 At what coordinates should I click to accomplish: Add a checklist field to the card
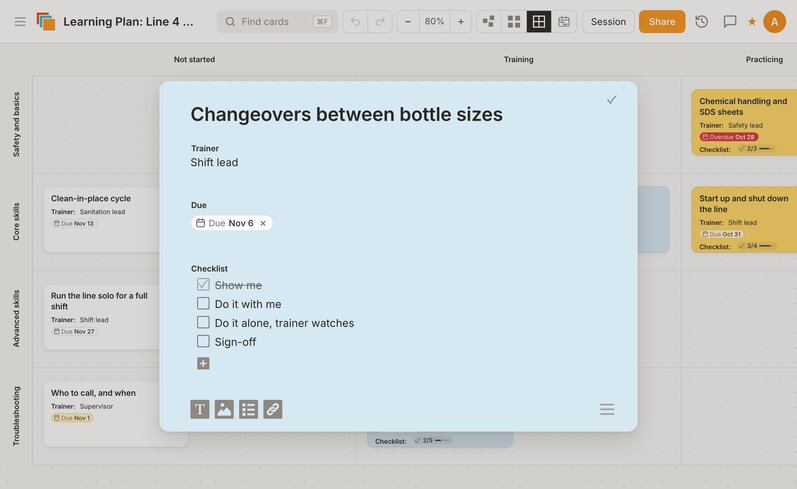249,409
